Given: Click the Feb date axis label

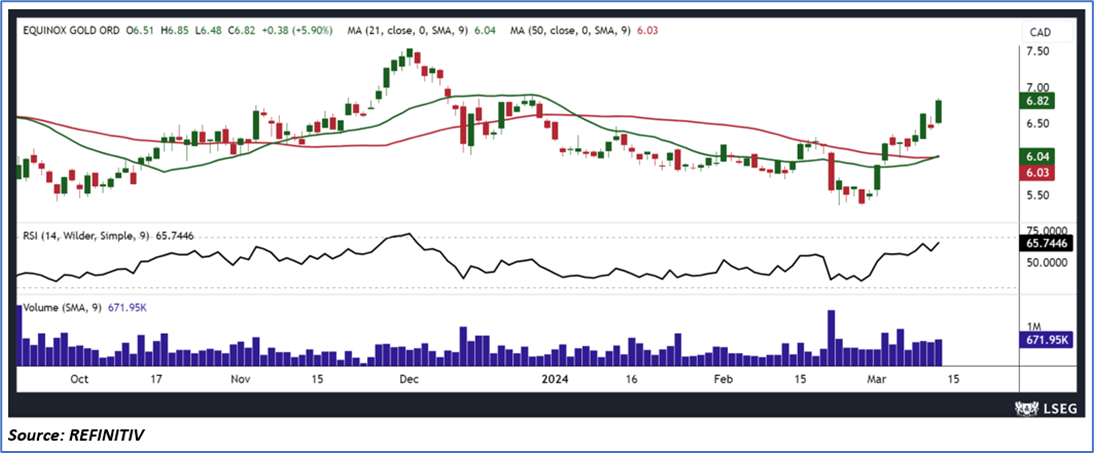Looking at the screenshot, I should pos(724,379).
